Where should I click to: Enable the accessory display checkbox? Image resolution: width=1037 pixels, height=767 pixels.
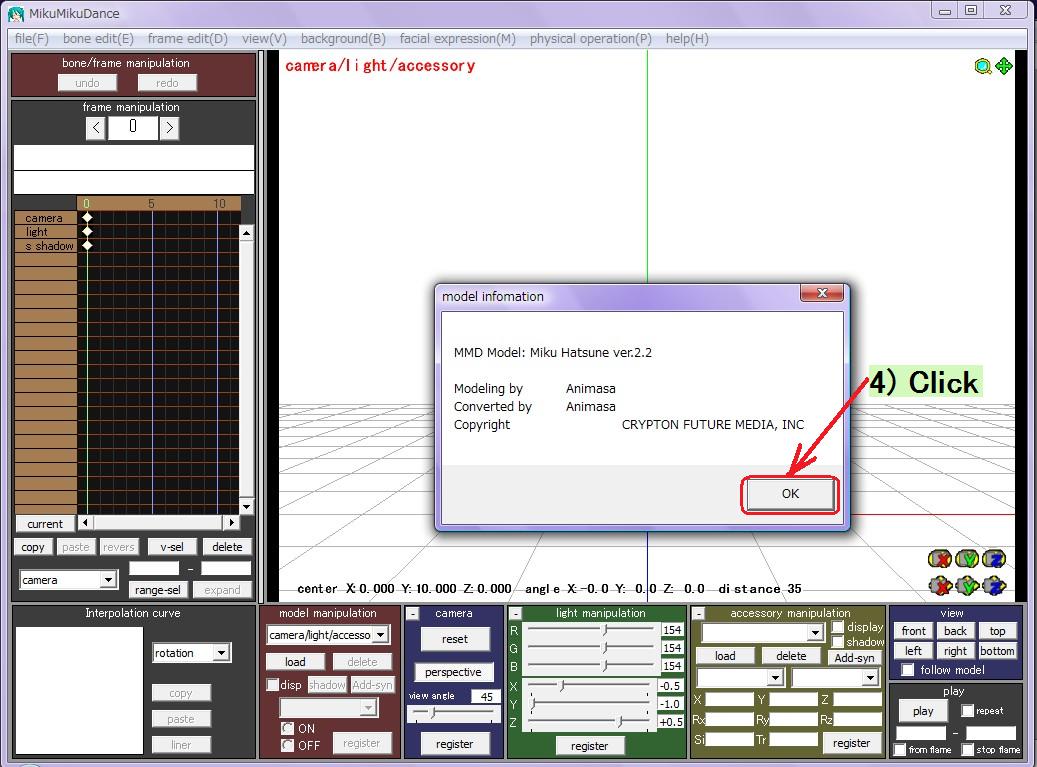(838, 627)
